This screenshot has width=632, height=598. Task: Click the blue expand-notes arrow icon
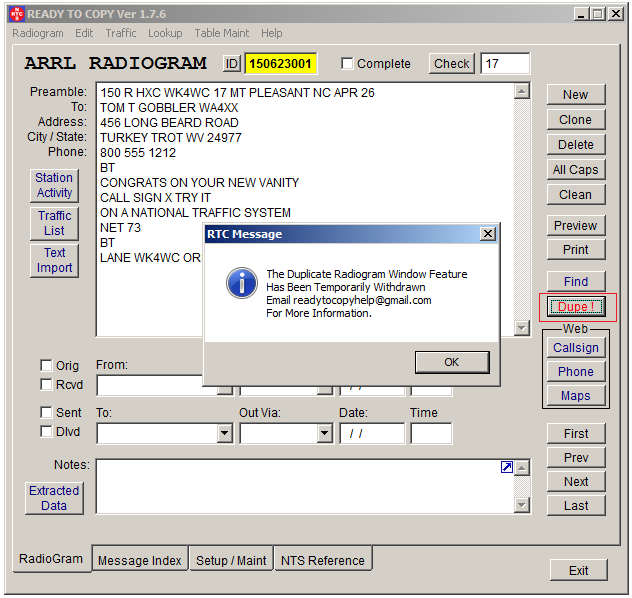pos(507,467)
